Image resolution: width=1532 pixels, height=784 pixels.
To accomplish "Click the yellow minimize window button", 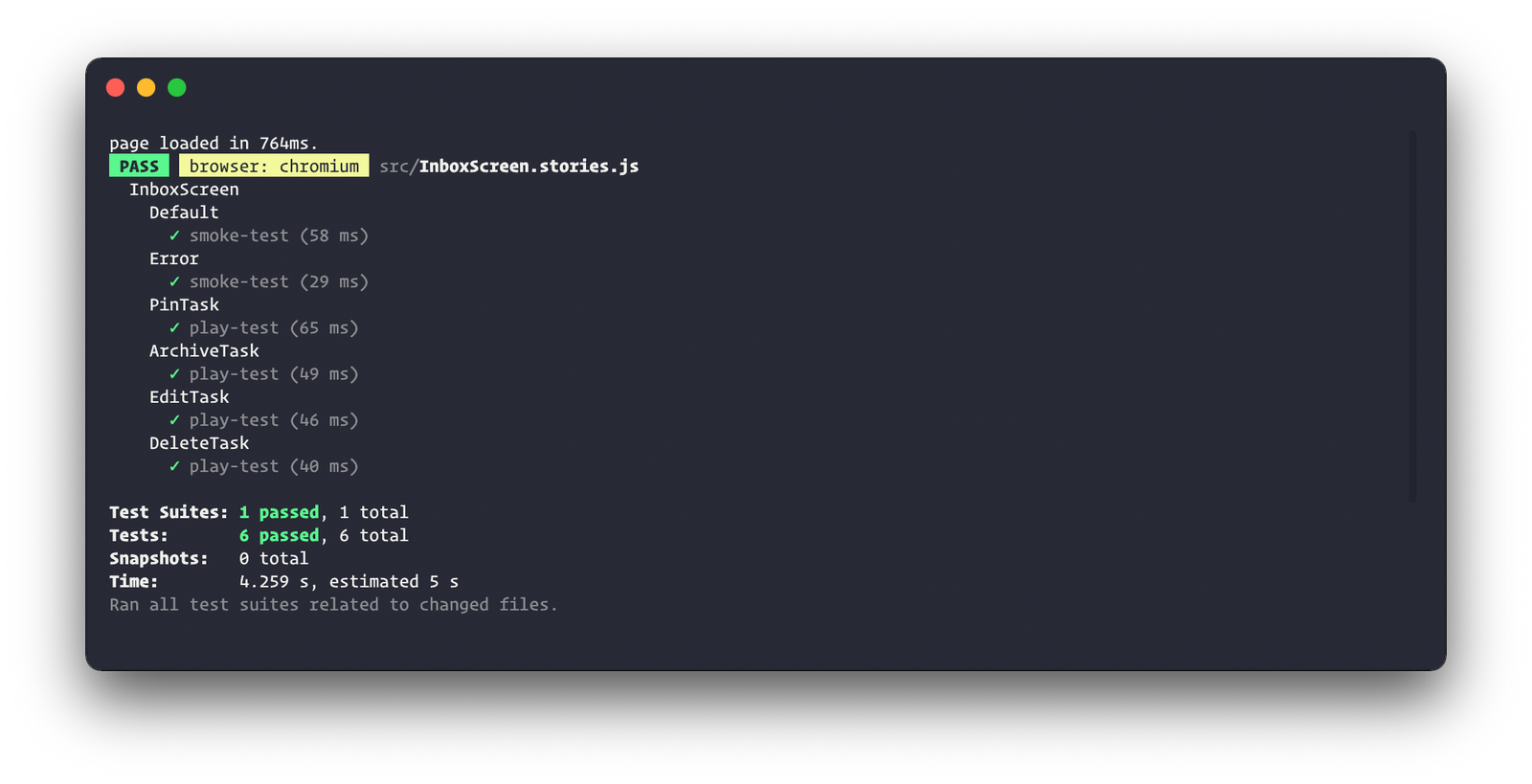I will click(x=146, y=88).
